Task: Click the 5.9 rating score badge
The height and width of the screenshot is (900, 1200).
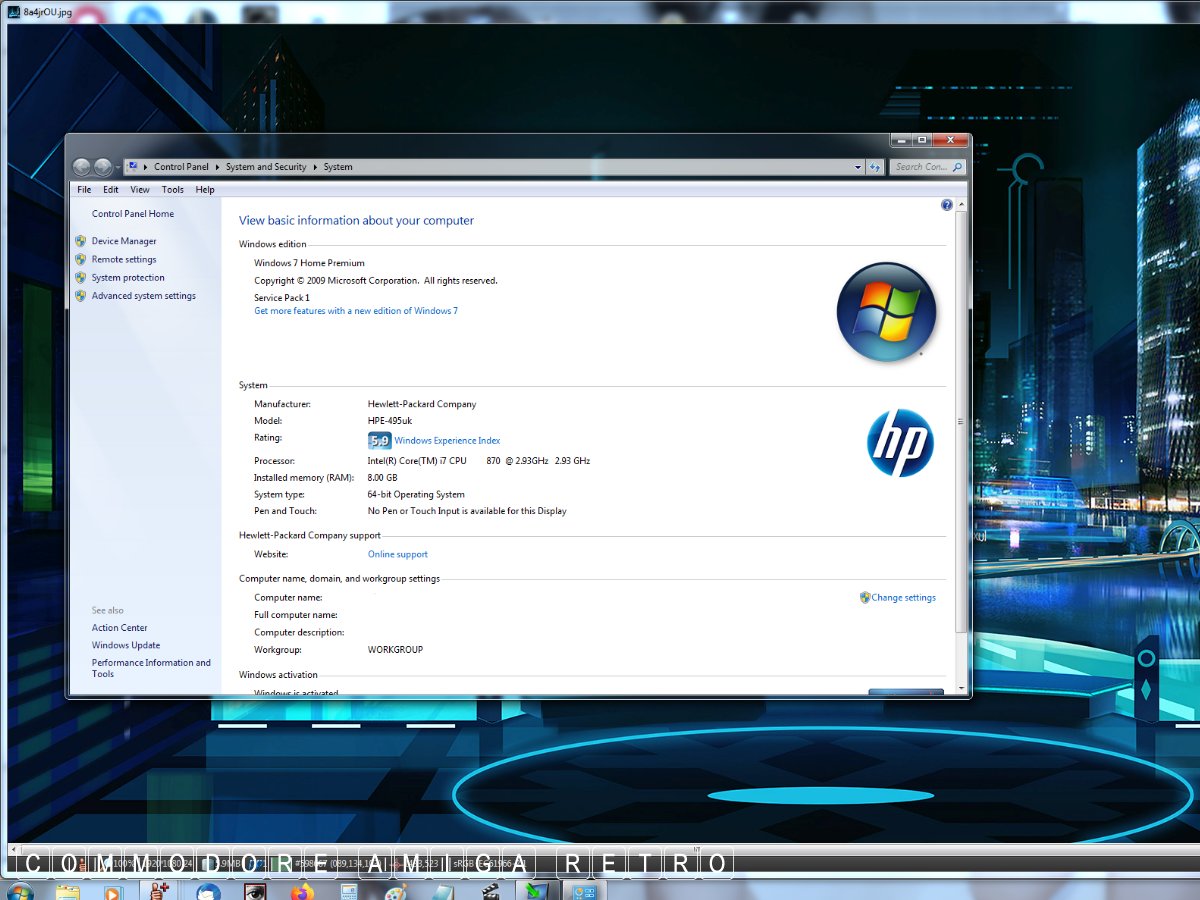Action: [379, 440]
